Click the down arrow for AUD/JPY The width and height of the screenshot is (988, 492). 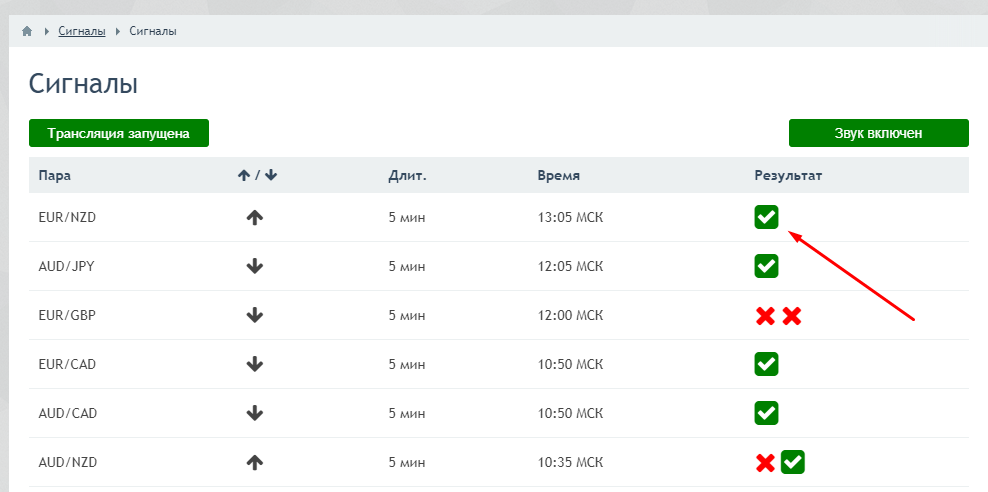[254, 266]
